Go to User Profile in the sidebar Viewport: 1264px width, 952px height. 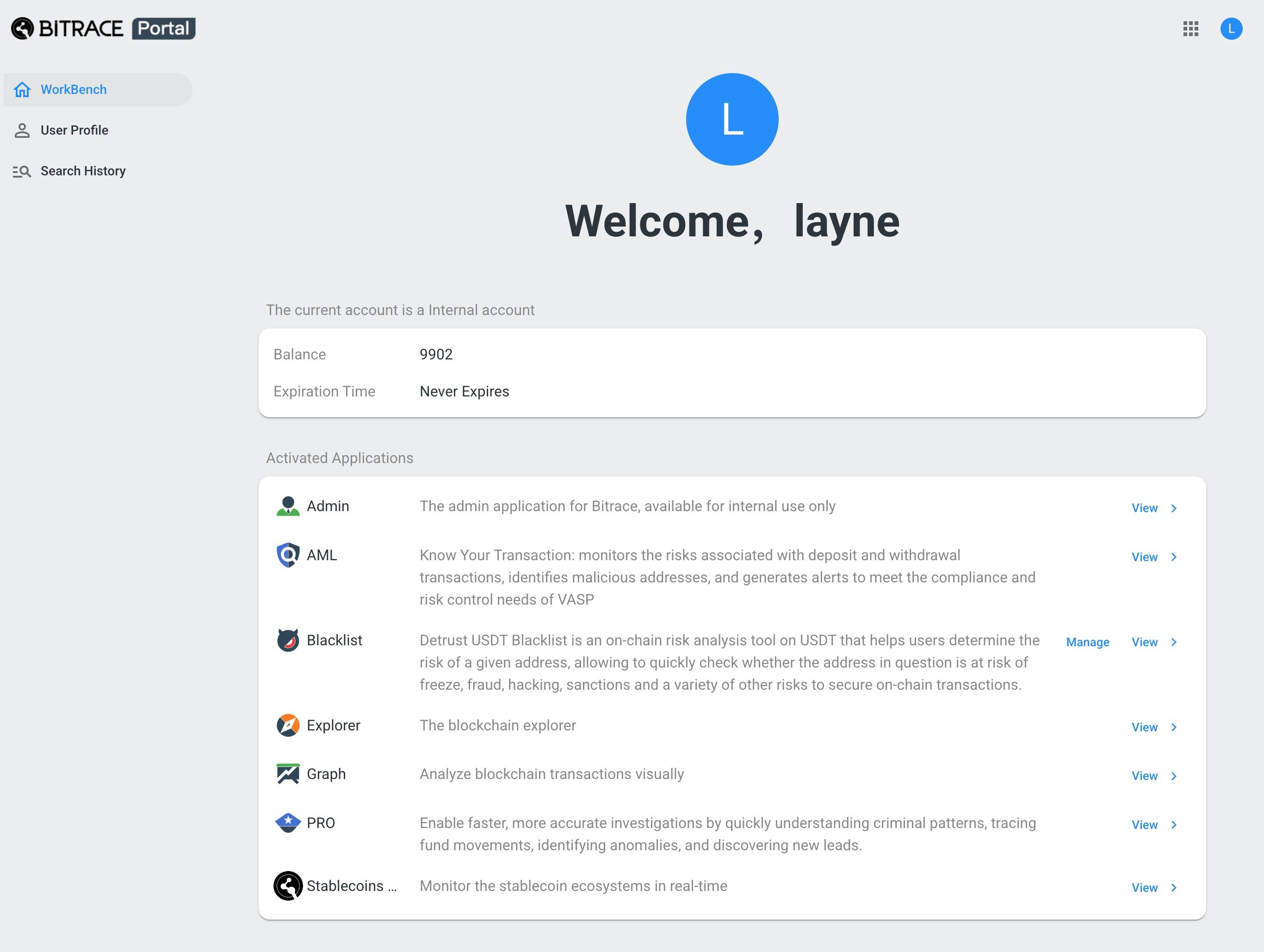click(x=74, y=130)
